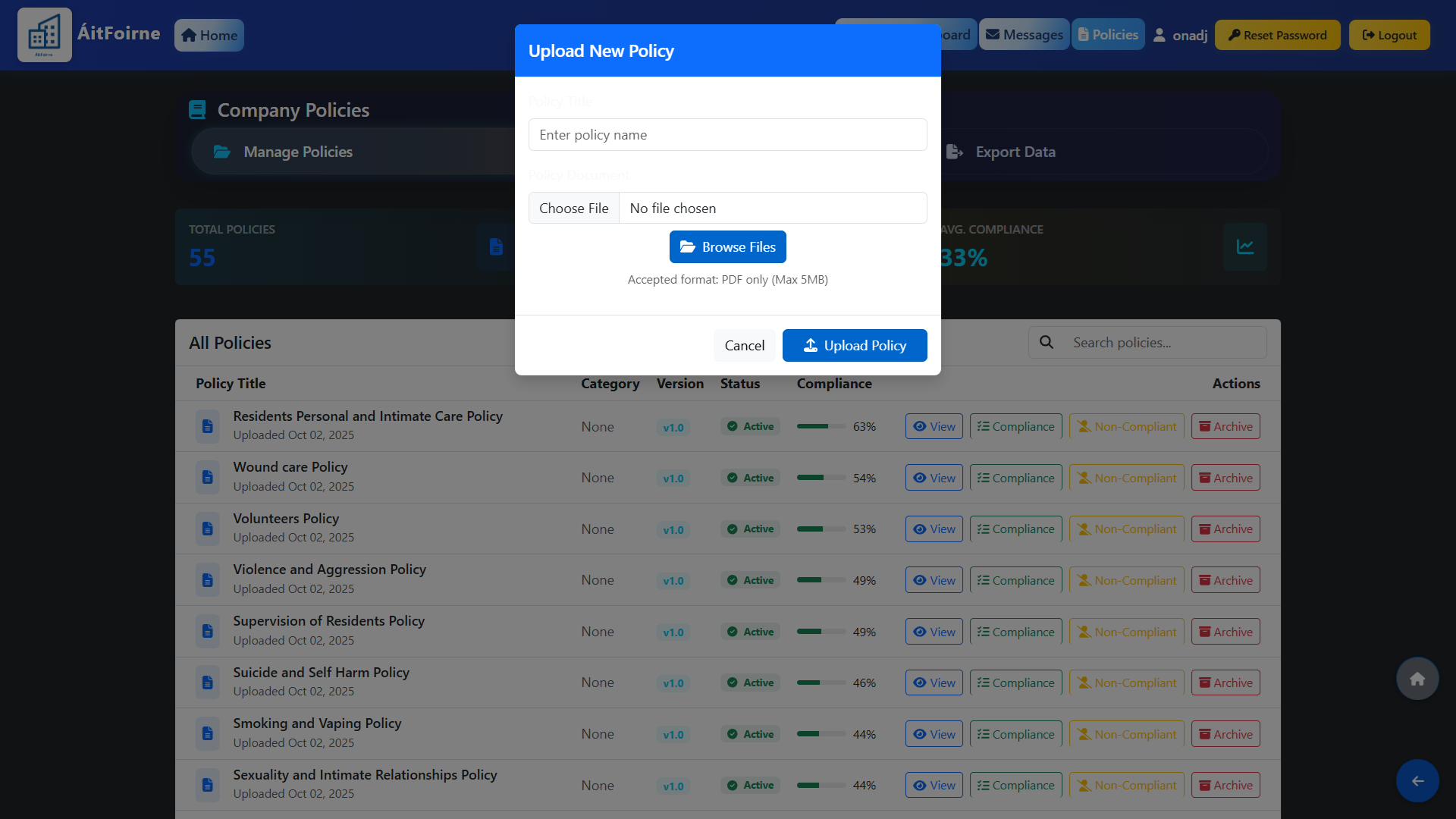View the Smoking and Vaping Policy
Image resolution: width=1456 pixels, height=819 pixels.
tap(934, 734)
